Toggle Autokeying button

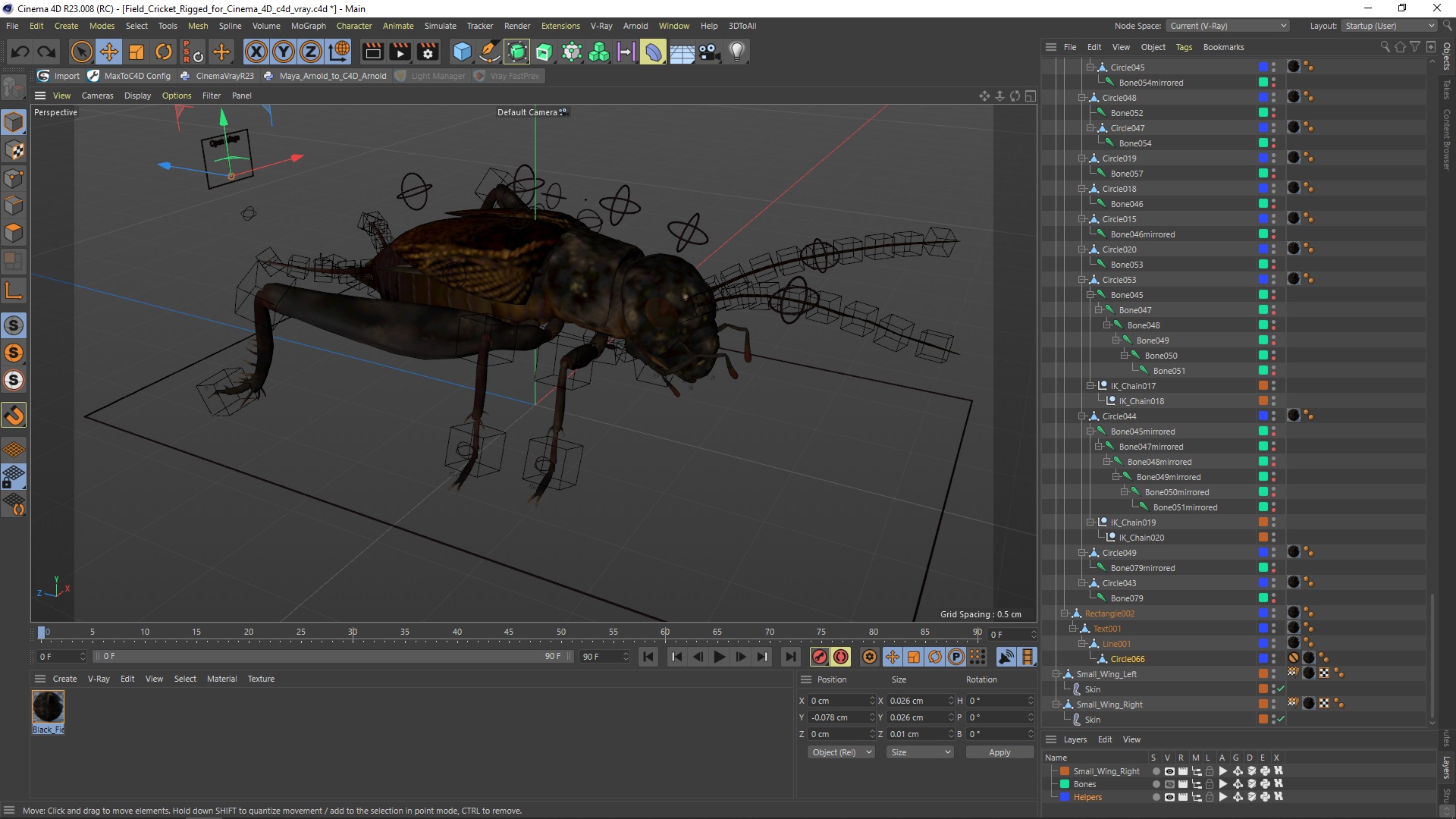click(x=841, y=657)
